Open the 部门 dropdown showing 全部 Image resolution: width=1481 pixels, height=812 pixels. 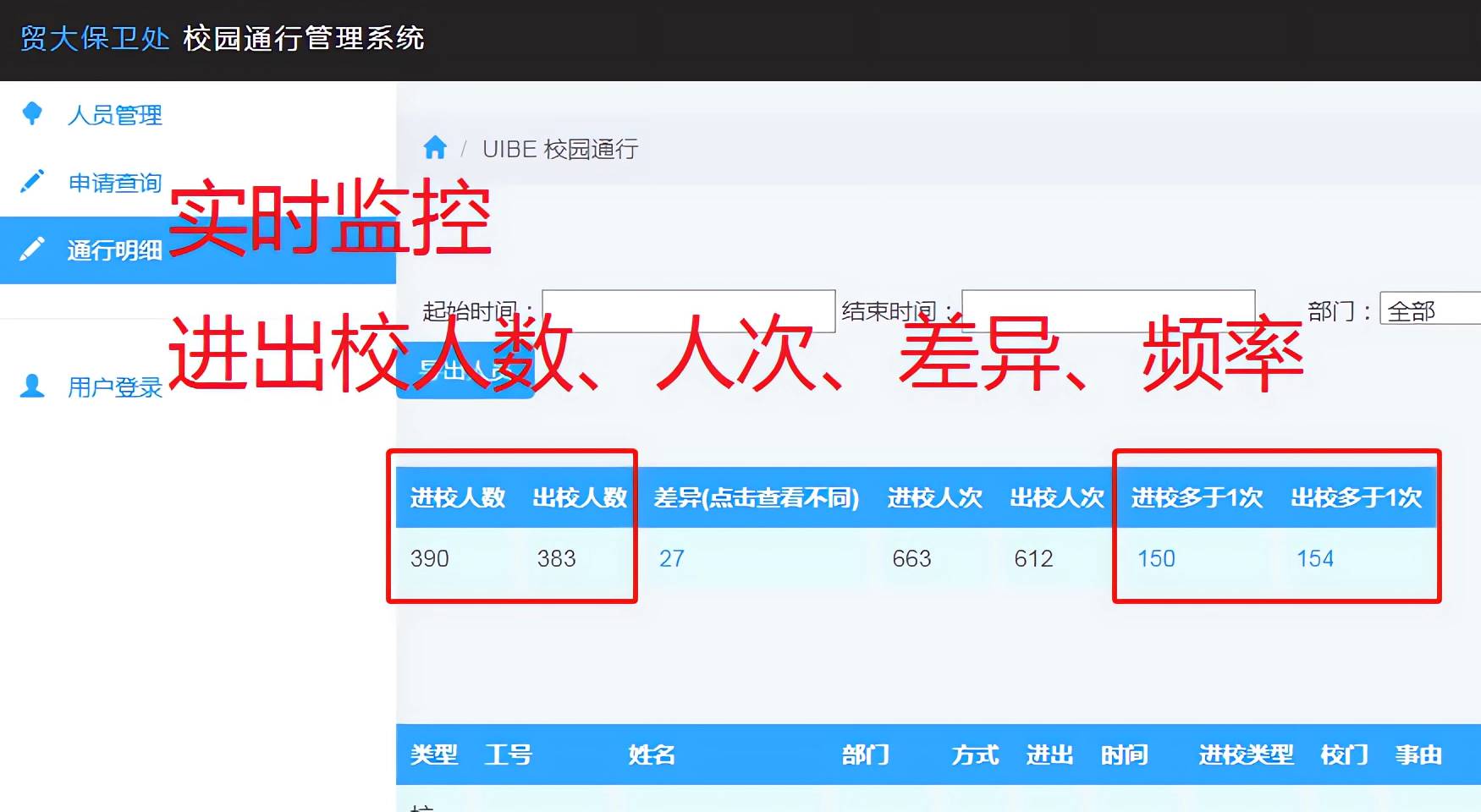pyautogui.click(x=1430, y=310)
